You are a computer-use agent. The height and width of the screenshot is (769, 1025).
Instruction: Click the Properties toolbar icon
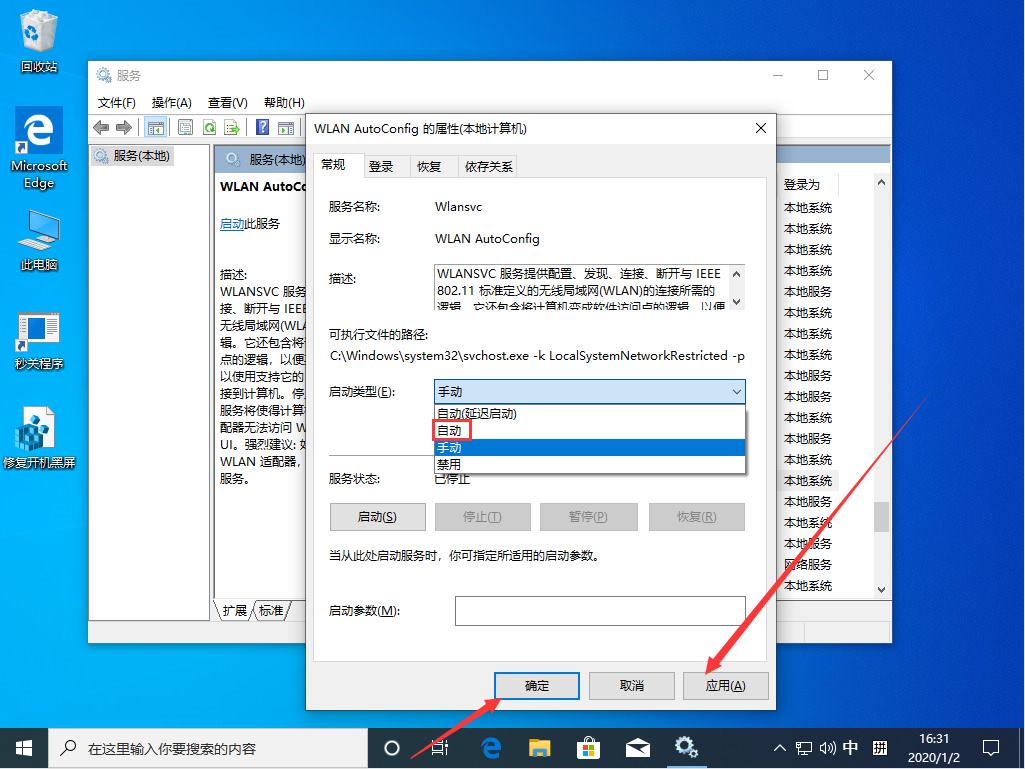[x=184, y=127]
